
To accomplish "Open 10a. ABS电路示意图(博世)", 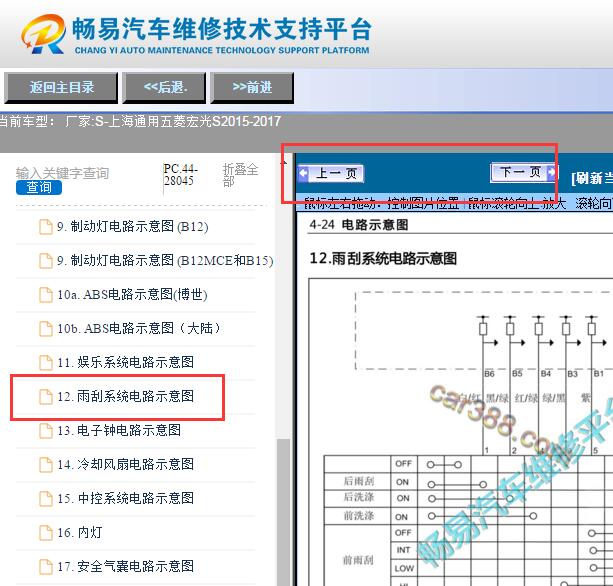I will (x=132, y=294).
